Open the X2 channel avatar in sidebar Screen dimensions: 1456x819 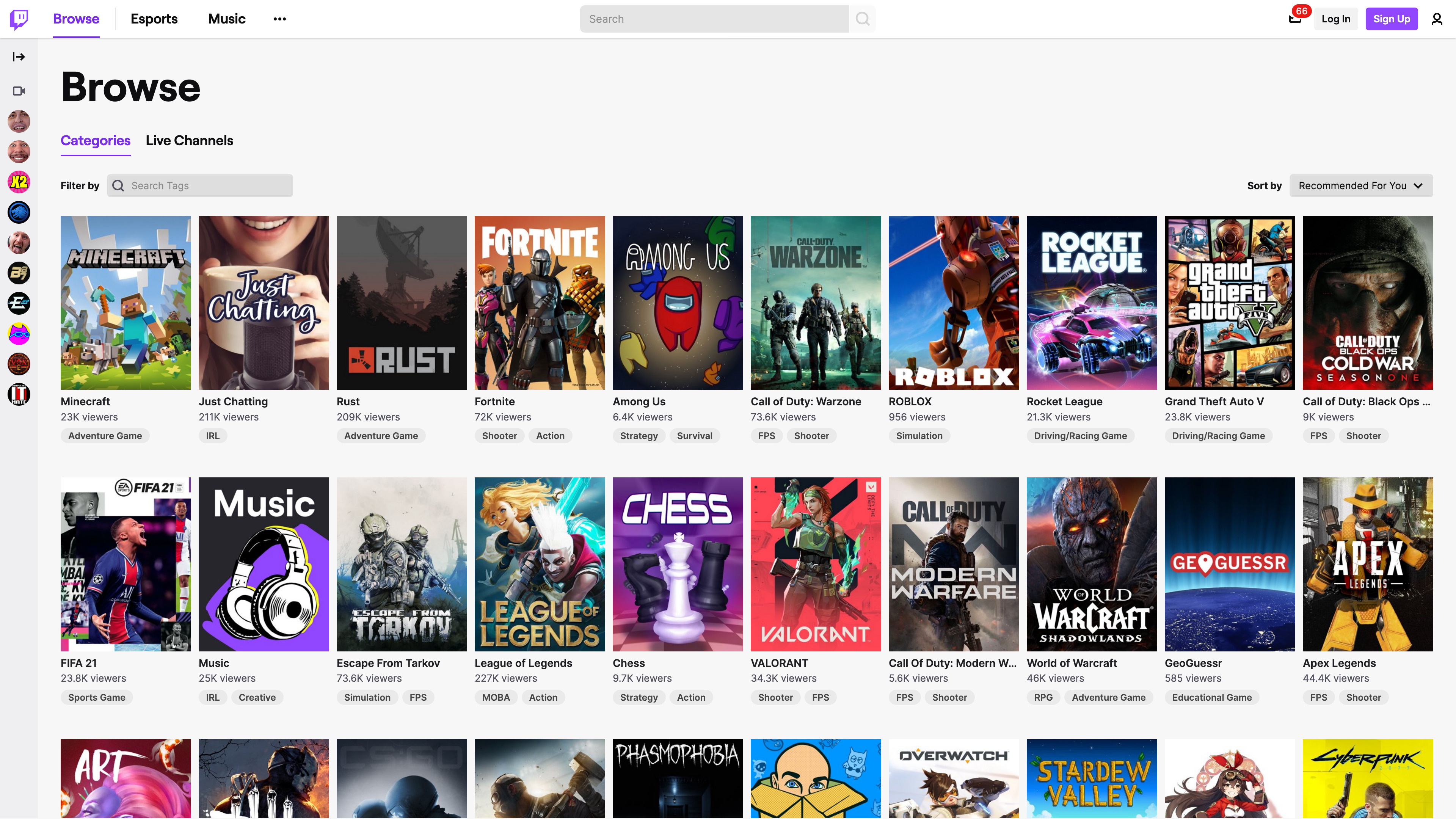[19, 182]
